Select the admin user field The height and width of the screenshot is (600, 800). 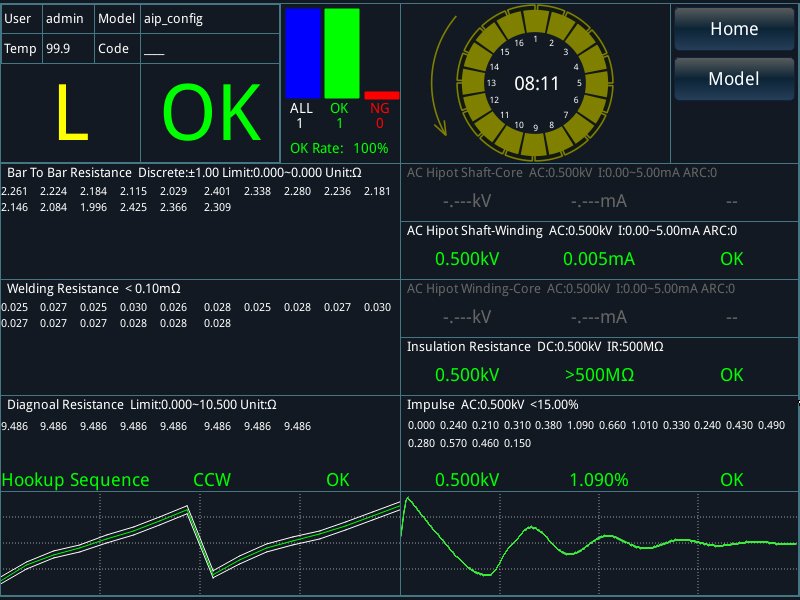point(68,19)
